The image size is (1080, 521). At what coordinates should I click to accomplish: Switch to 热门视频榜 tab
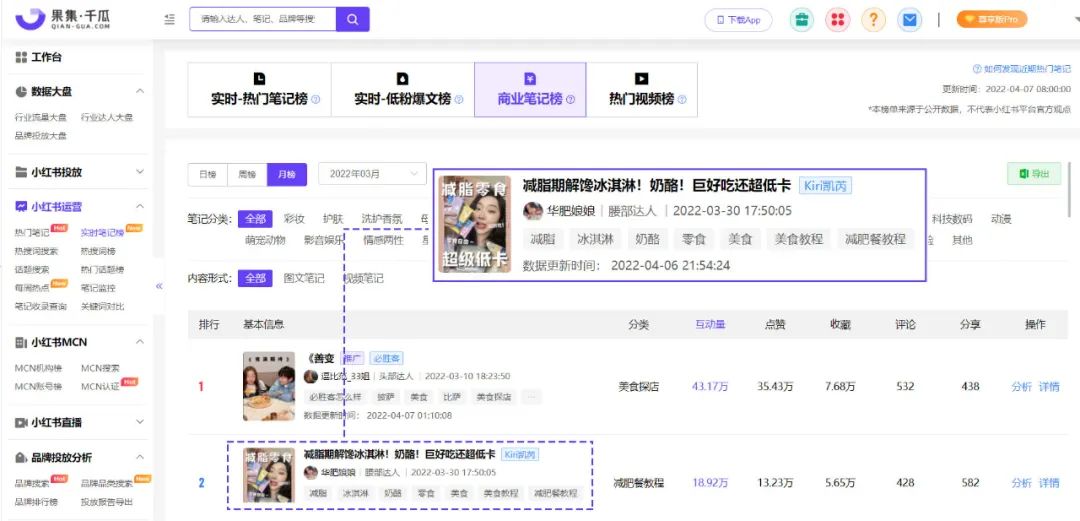(641, 90)
